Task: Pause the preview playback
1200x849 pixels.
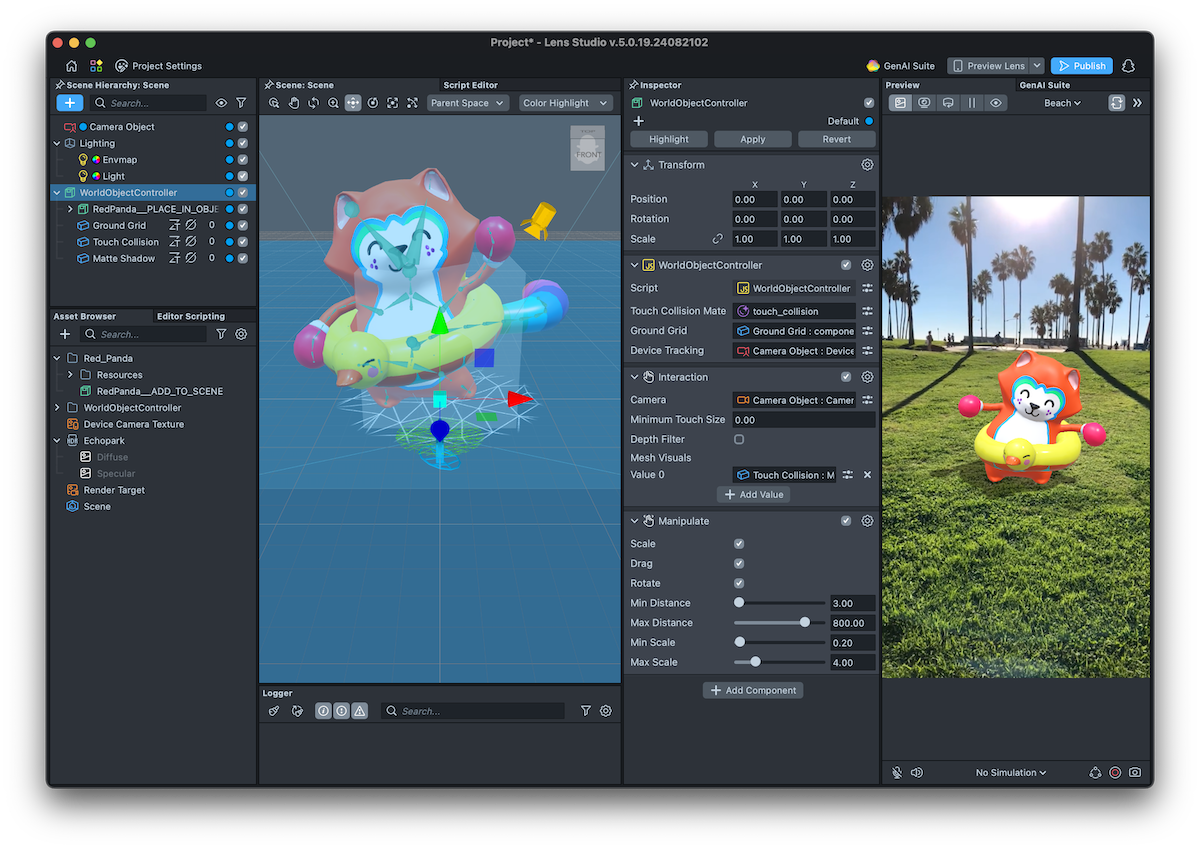Action: (971, 103)
